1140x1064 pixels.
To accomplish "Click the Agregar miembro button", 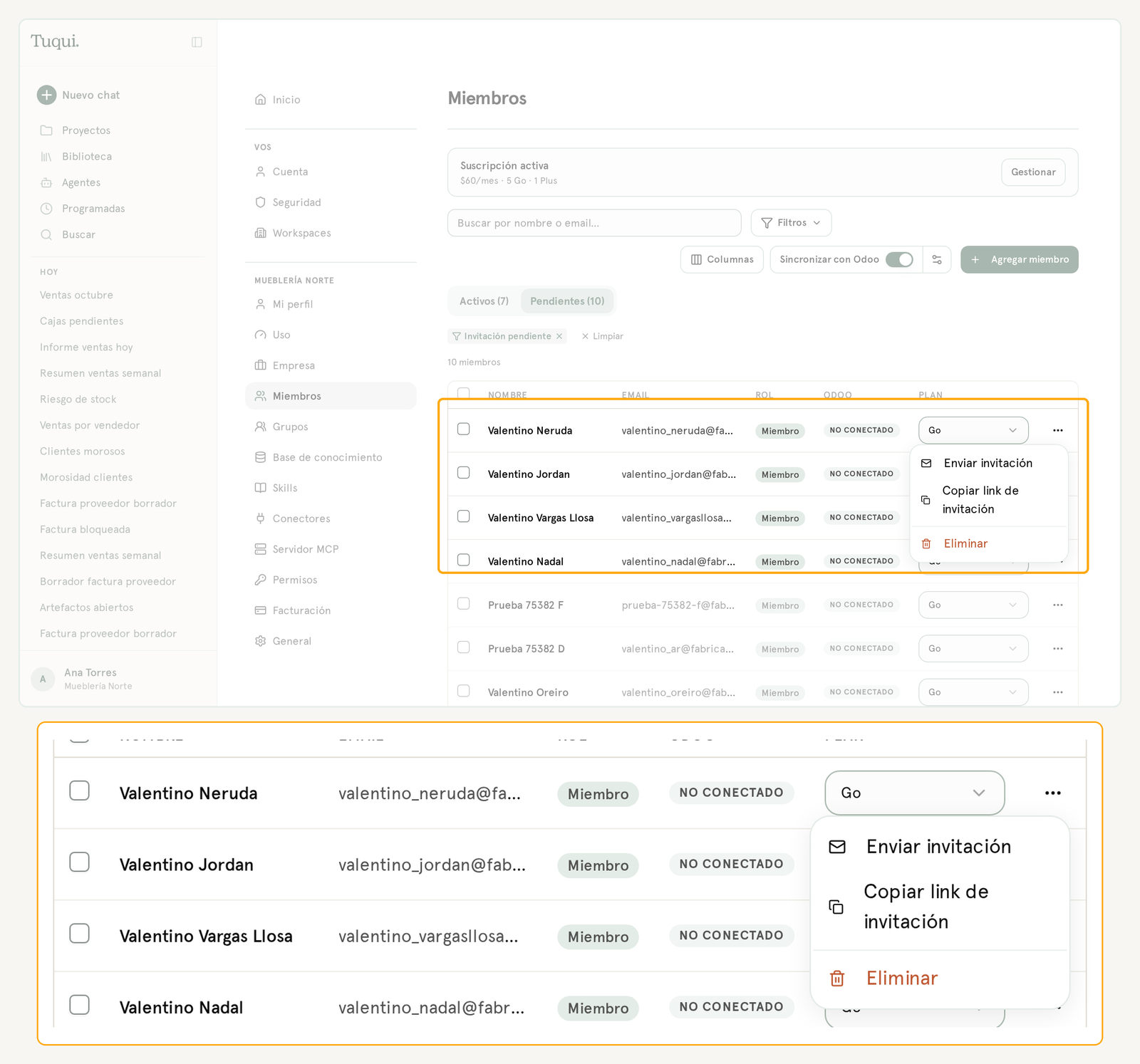I will (x=1020, y=259).
